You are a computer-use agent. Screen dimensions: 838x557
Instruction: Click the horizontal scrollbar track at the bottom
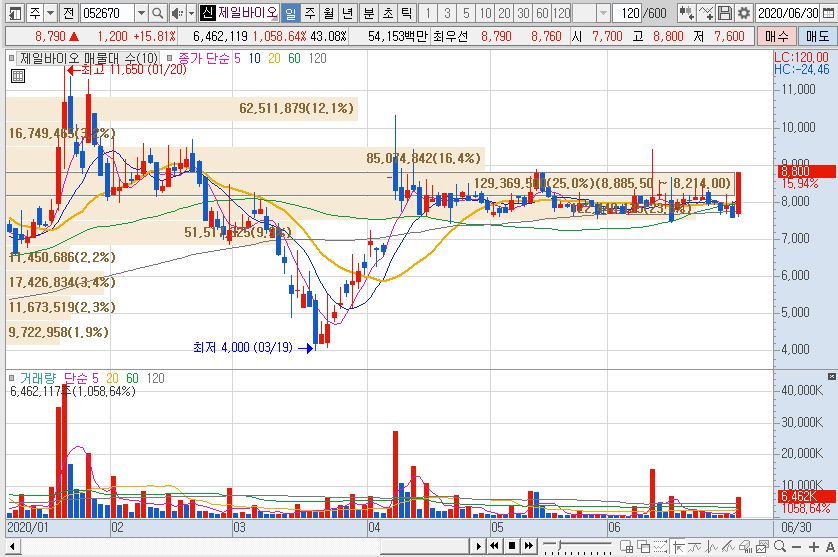(243, 547)
